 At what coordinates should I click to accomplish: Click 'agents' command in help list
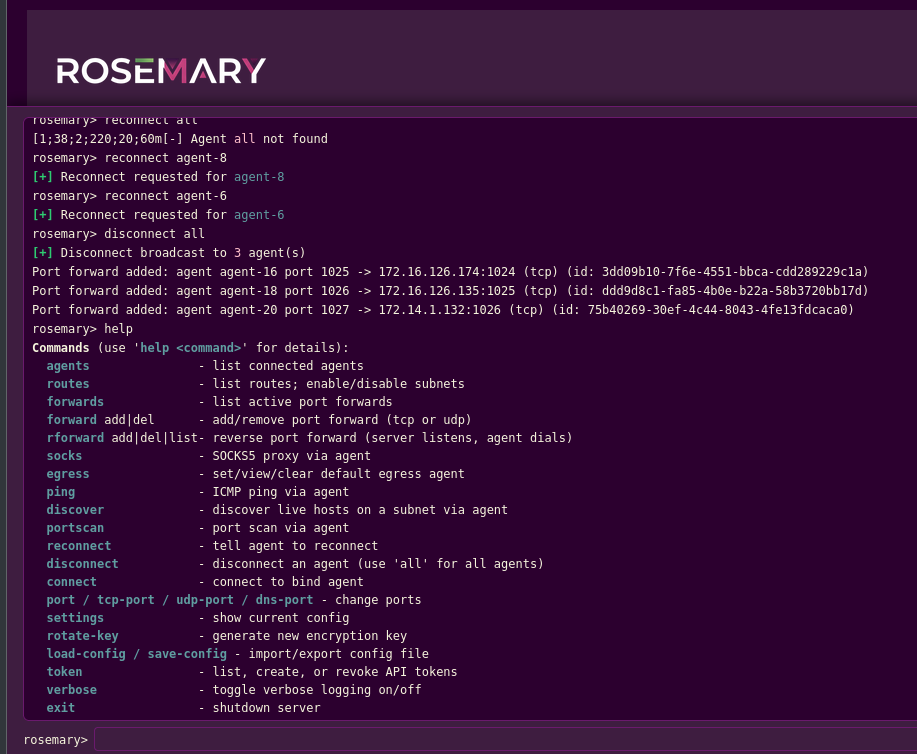tap(68, 366)
